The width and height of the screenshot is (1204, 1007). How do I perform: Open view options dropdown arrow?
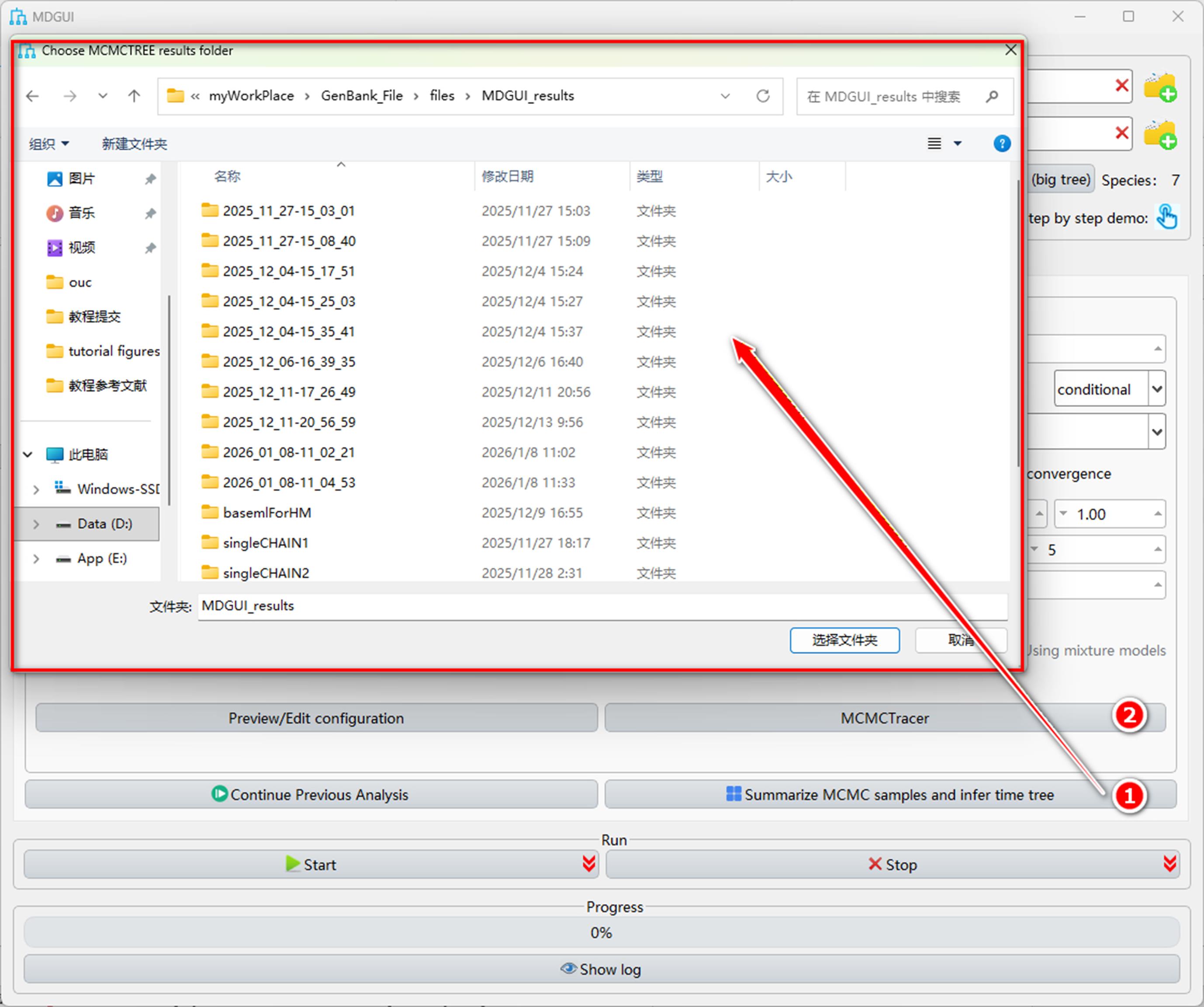tap(958, 143)
